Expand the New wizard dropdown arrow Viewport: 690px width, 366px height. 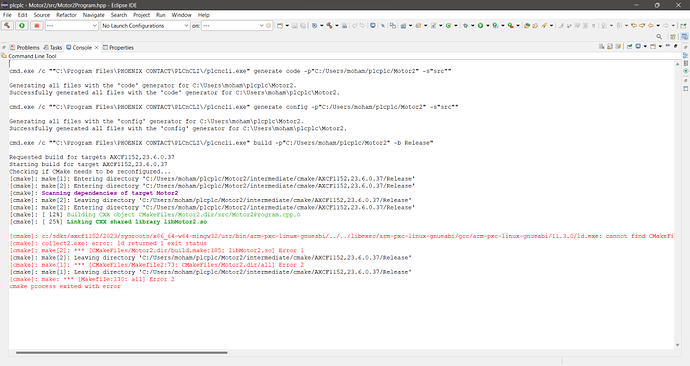point(287,26)
